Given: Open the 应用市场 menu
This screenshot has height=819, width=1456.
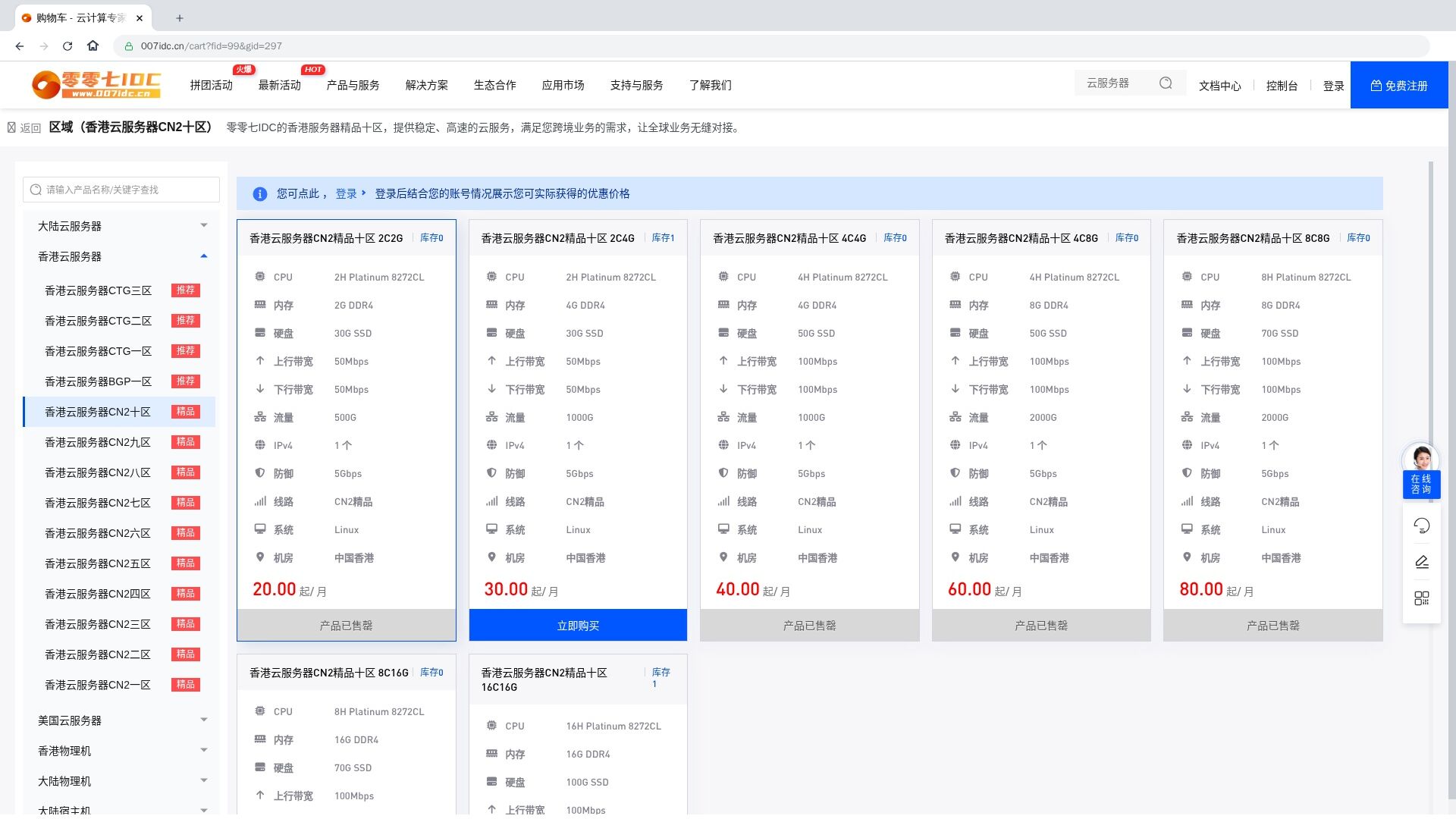Looking at the screenshot, I should 563,85.
